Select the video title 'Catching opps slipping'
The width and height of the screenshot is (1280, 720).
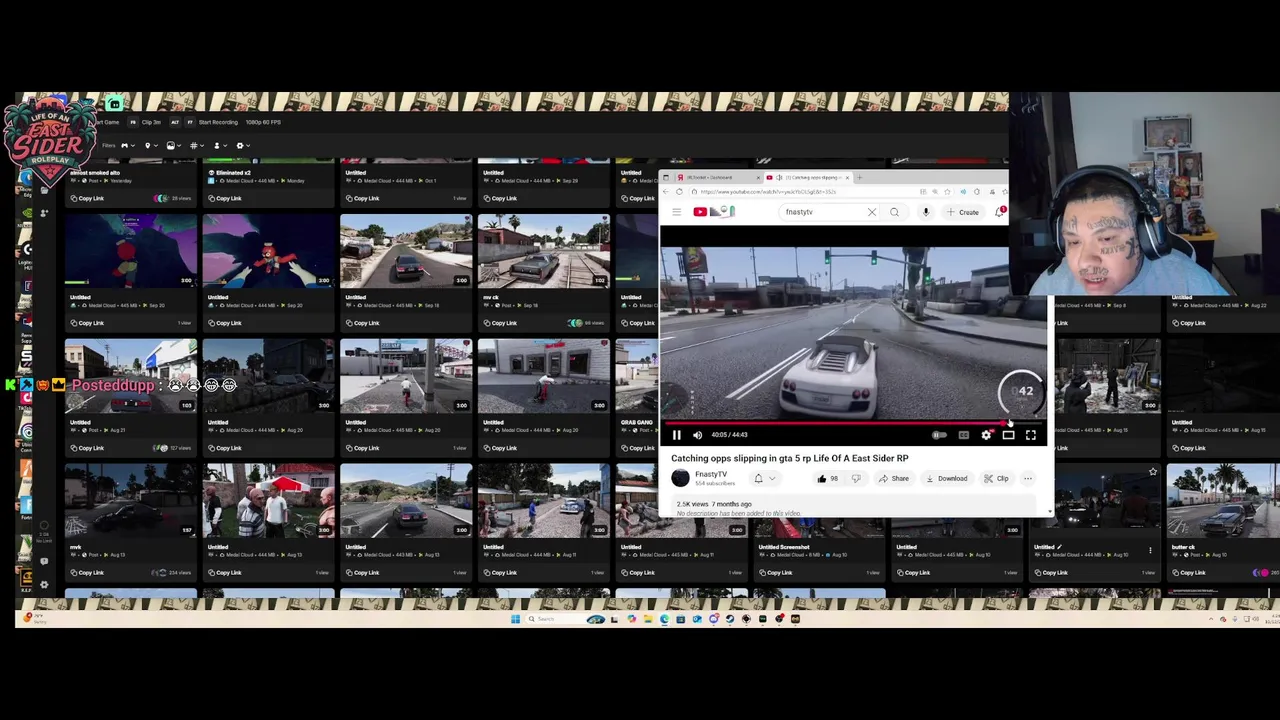(x=789, y=458)
